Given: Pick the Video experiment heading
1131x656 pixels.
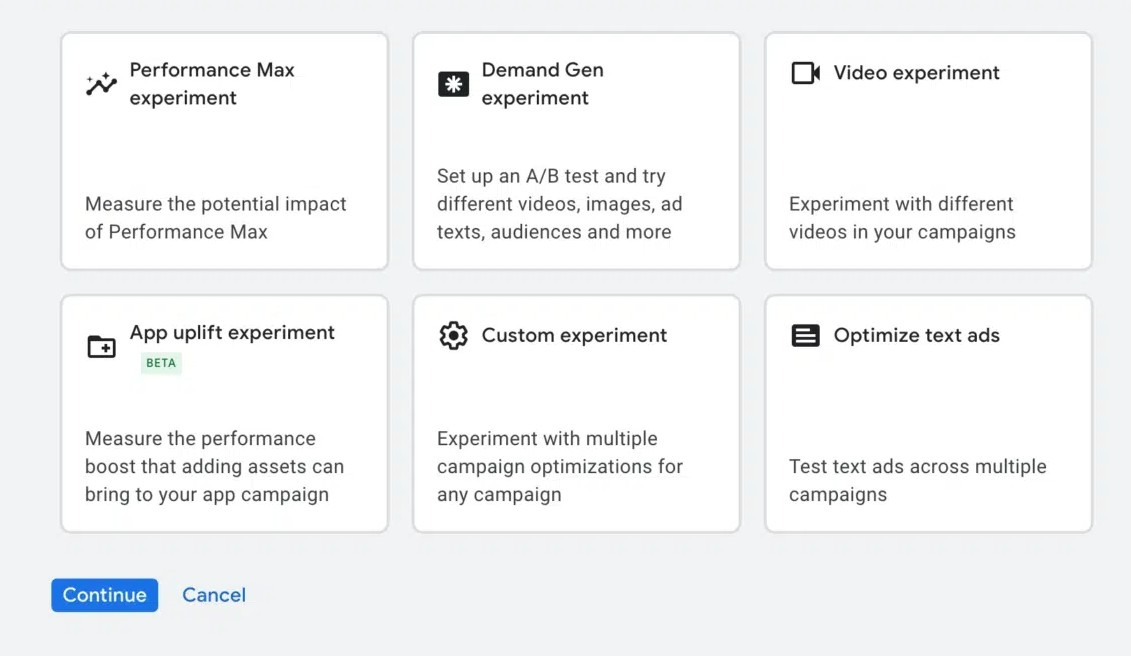Looking at the screenshot, I should tap(916, 73).
